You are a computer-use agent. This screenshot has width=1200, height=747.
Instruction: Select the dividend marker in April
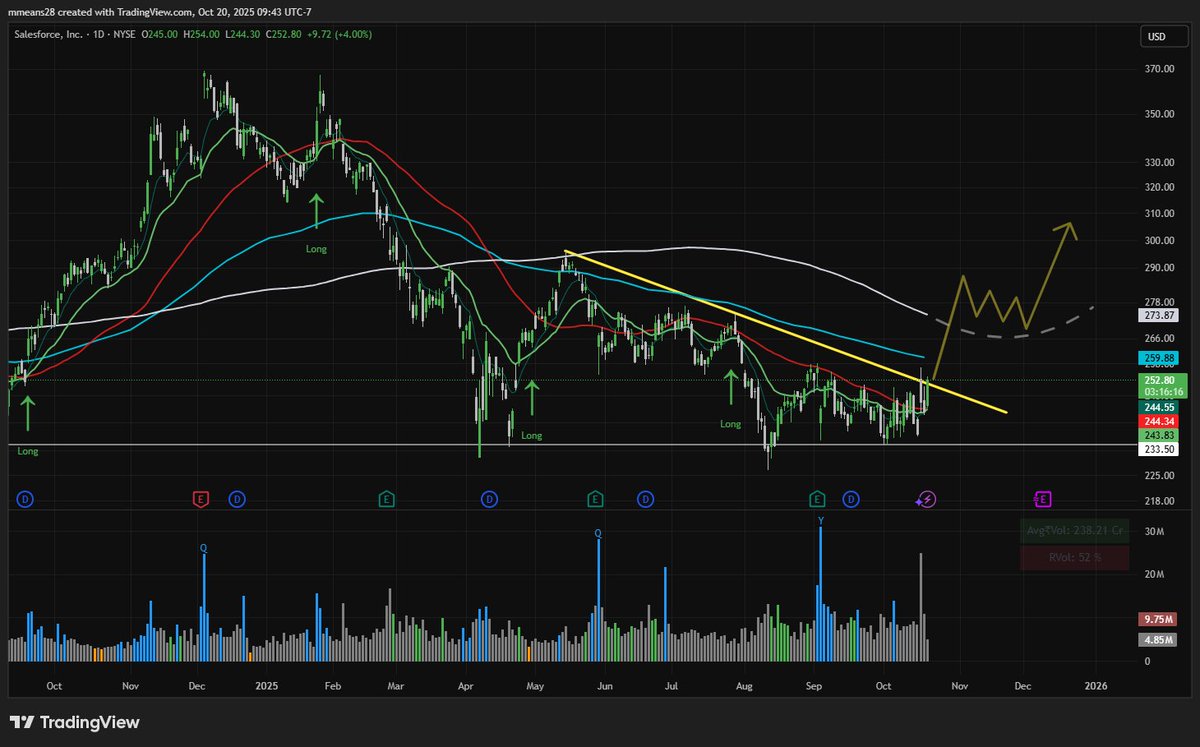489,498
